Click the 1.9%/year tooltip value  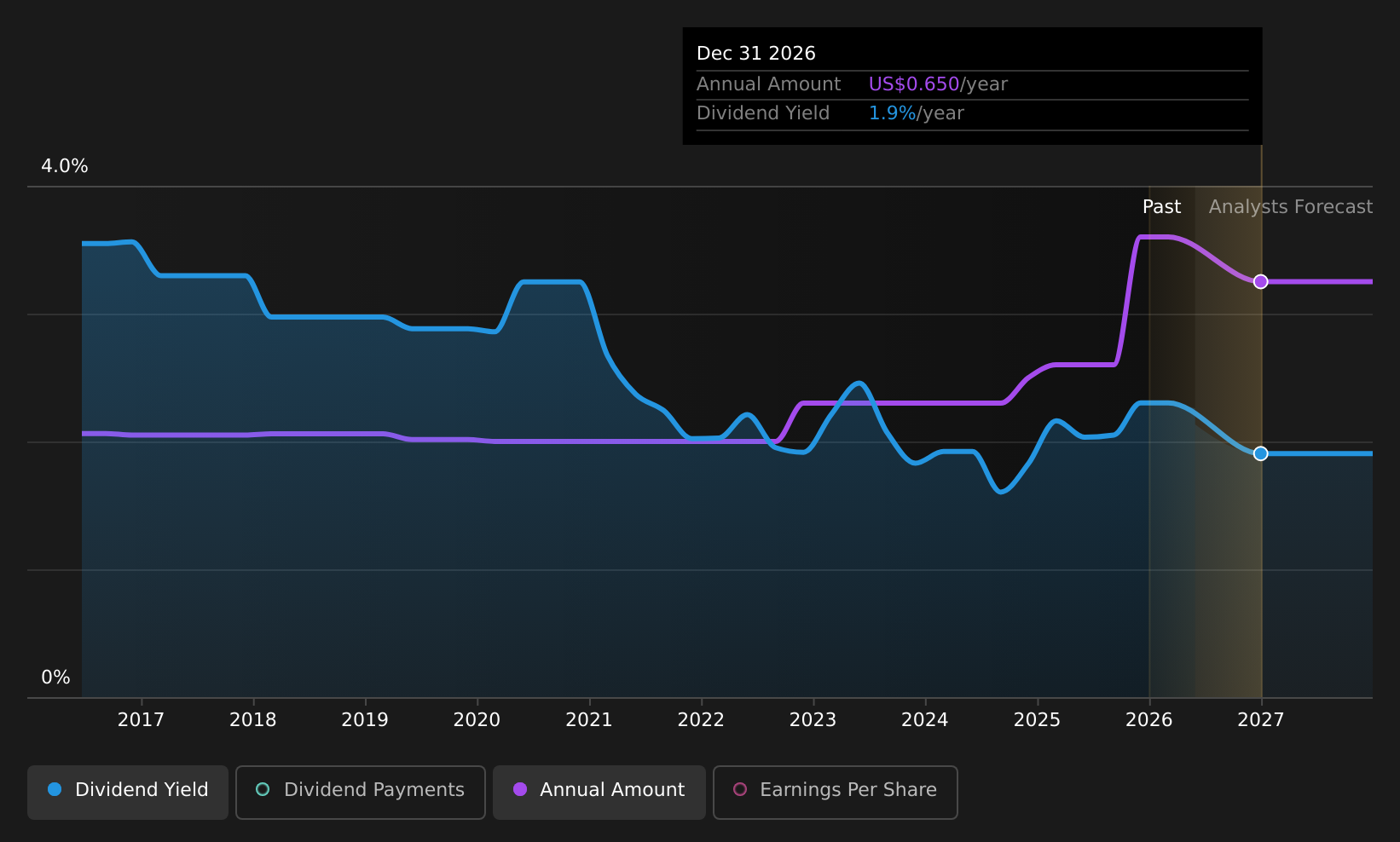(916, 113)
